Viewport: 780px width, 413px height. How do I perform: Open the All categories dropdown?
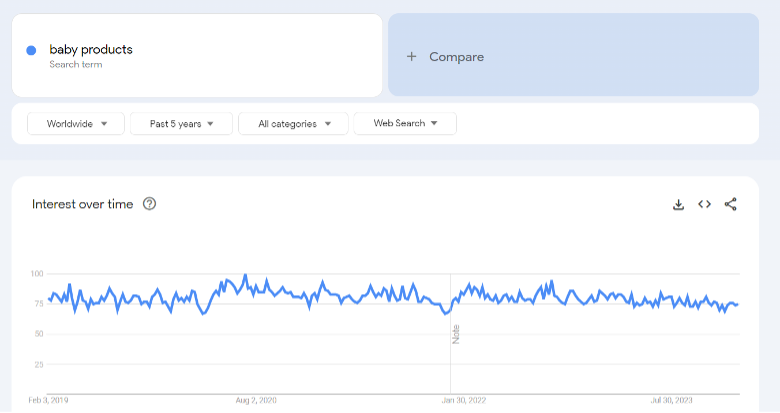pyautogui.click(x=293, y=123)
